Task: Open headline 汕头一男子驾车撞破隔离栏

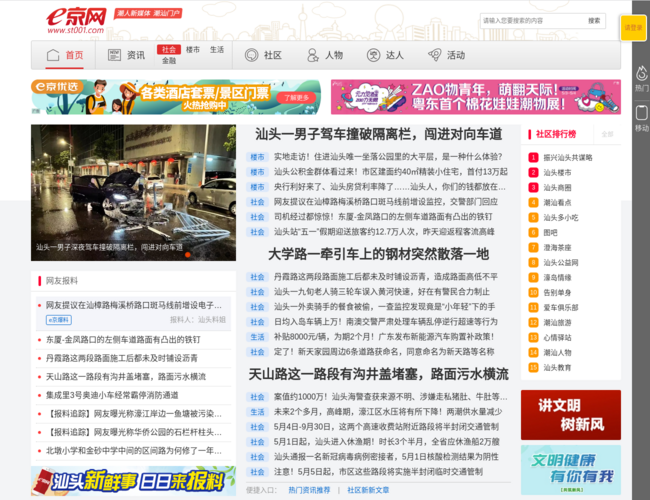Action: (x=378, y=134)
